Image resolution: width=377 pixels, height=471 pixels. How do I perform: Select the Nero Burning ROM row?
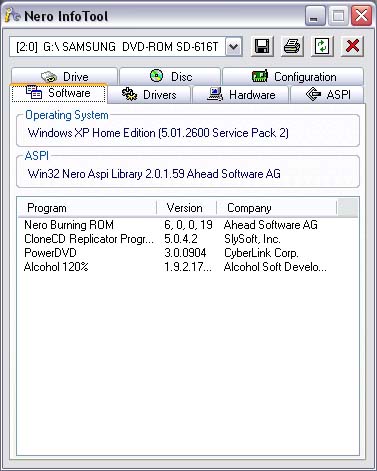(x=188, y=225)
